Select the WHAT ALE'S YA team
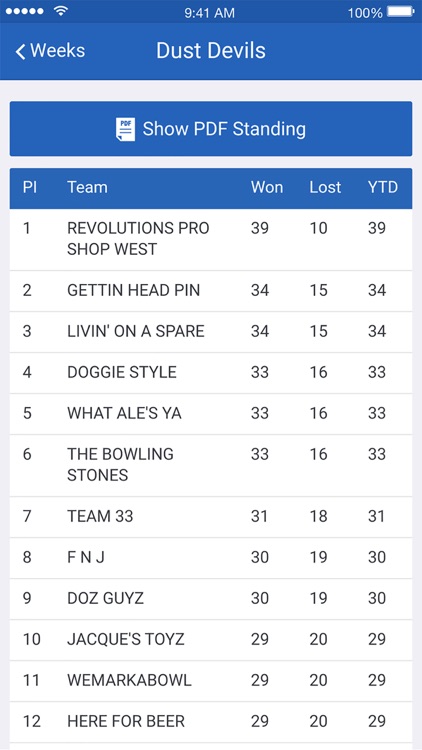This screenshot has height=750, width=422. 211,414
